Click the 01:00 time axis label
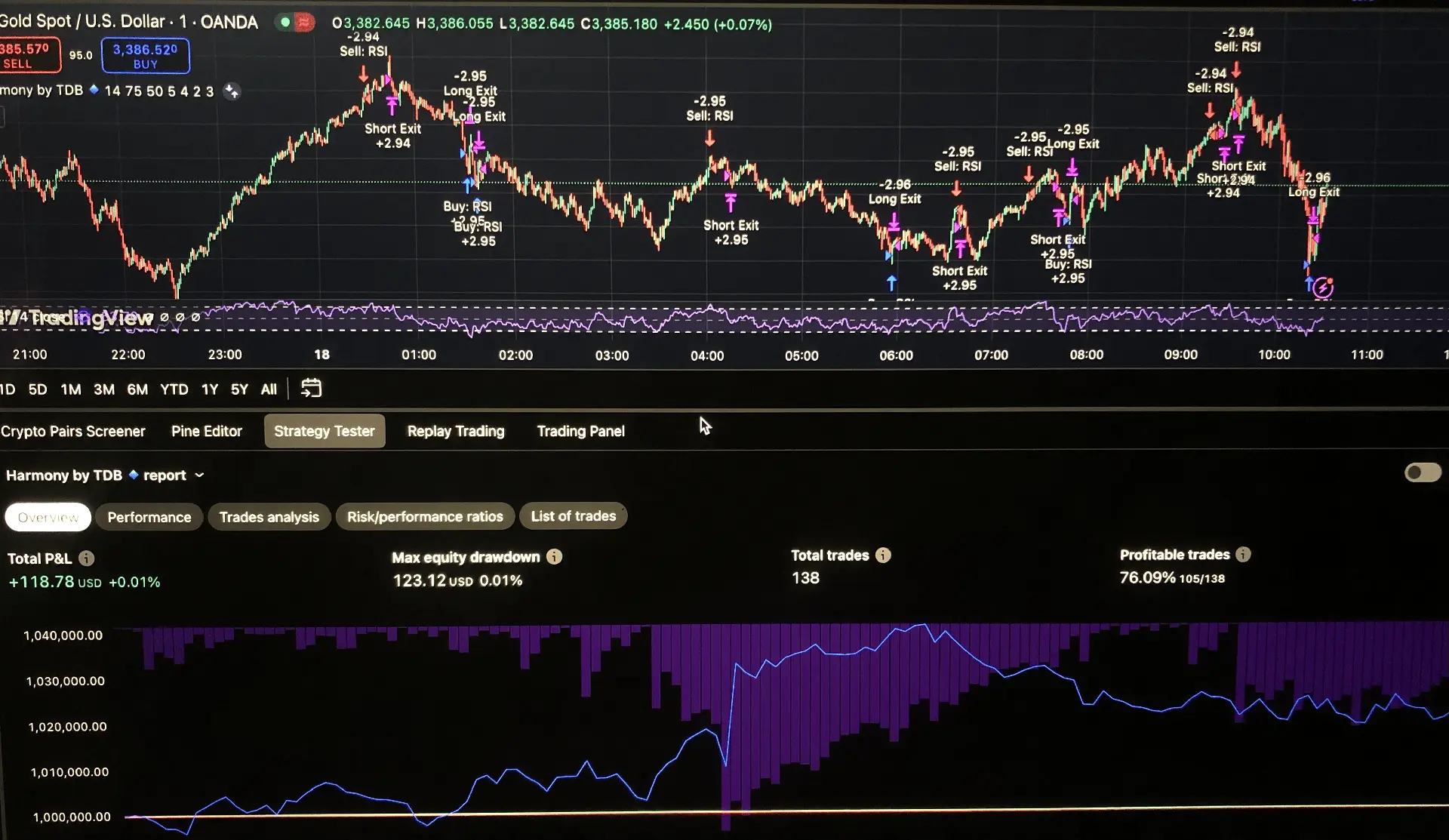The width and height of the screenshot is (1449, 840). coord(419,355)
